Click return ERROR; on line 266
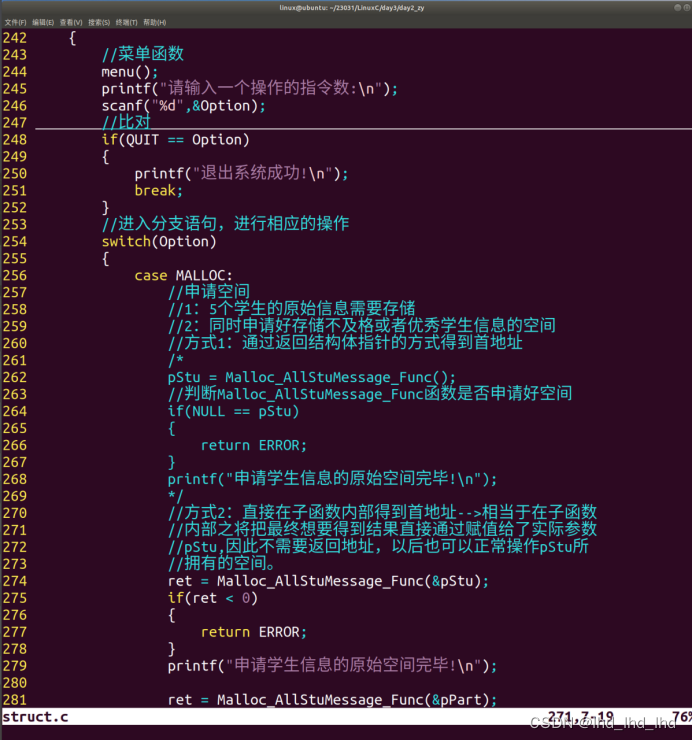 coord(253,445)
